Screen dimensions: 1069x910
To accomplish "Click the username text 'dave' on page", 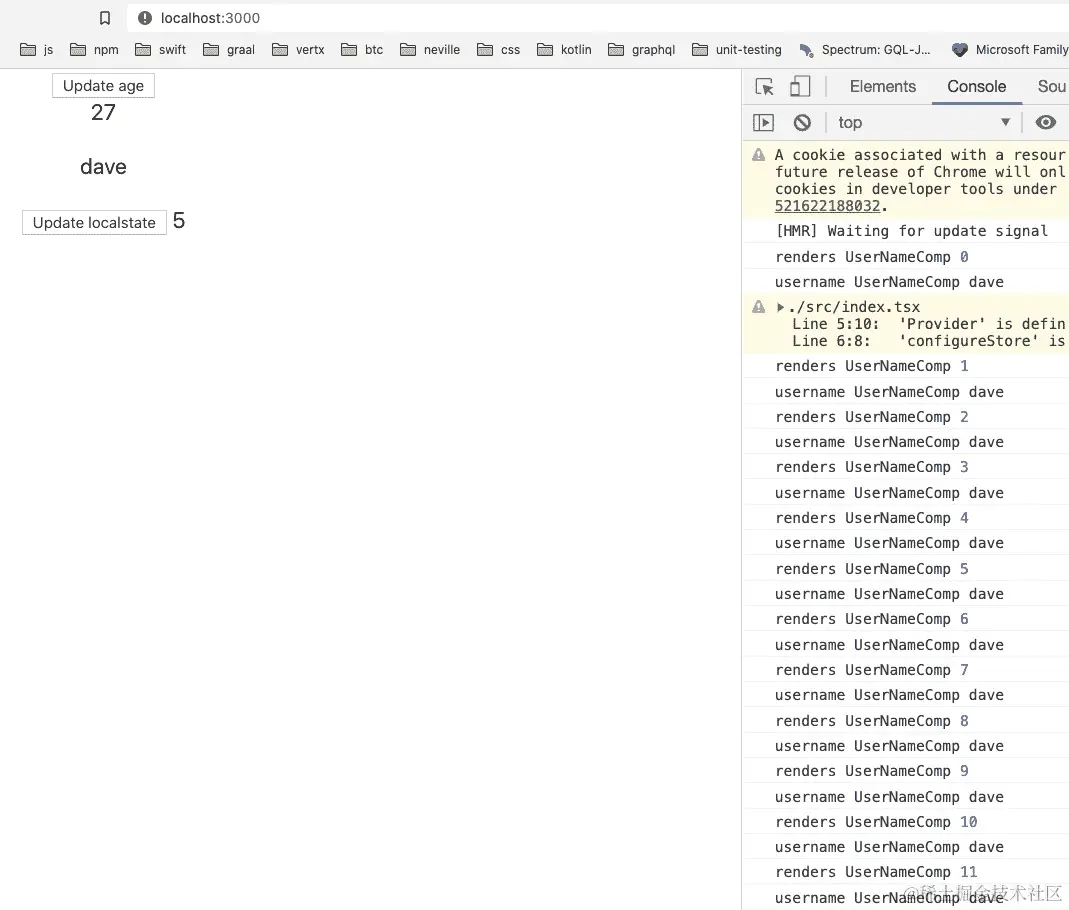I will (103, 167).
